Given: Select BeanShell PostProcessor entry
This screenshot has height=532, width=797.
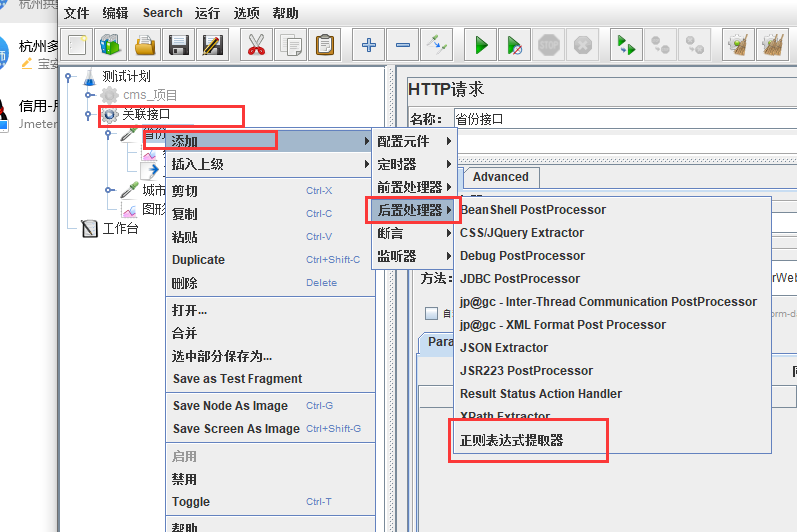Looking at the screenshot, I should (x=612, y=209).
